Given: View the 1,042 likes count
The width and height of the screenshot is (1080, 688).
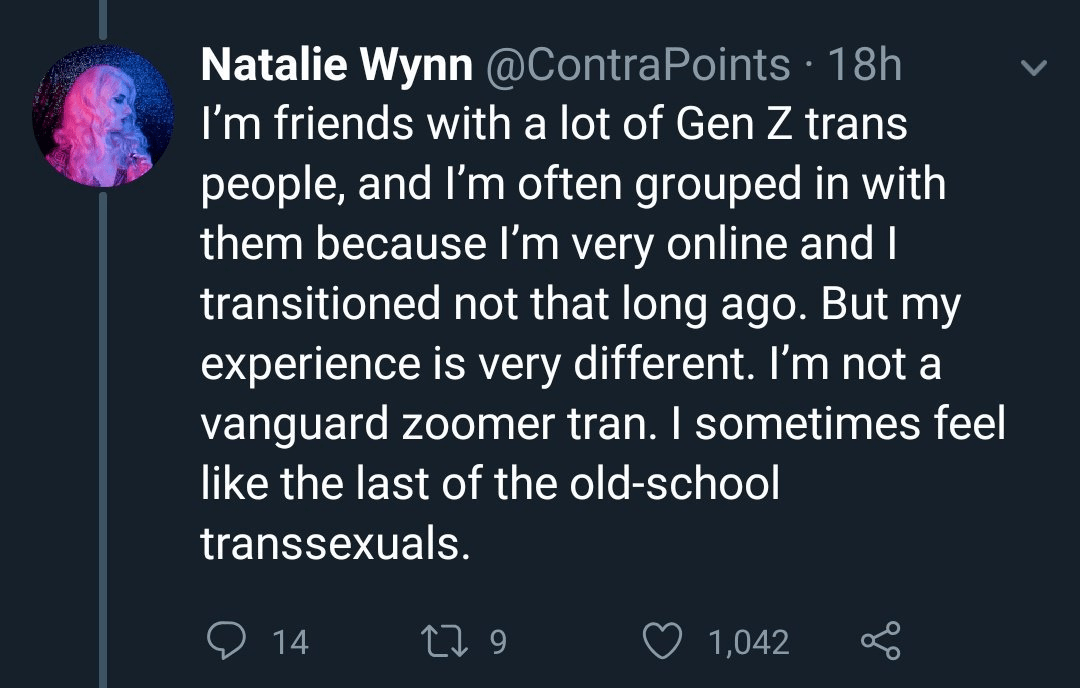Looking at the screenshot, I should click(749, 642).
